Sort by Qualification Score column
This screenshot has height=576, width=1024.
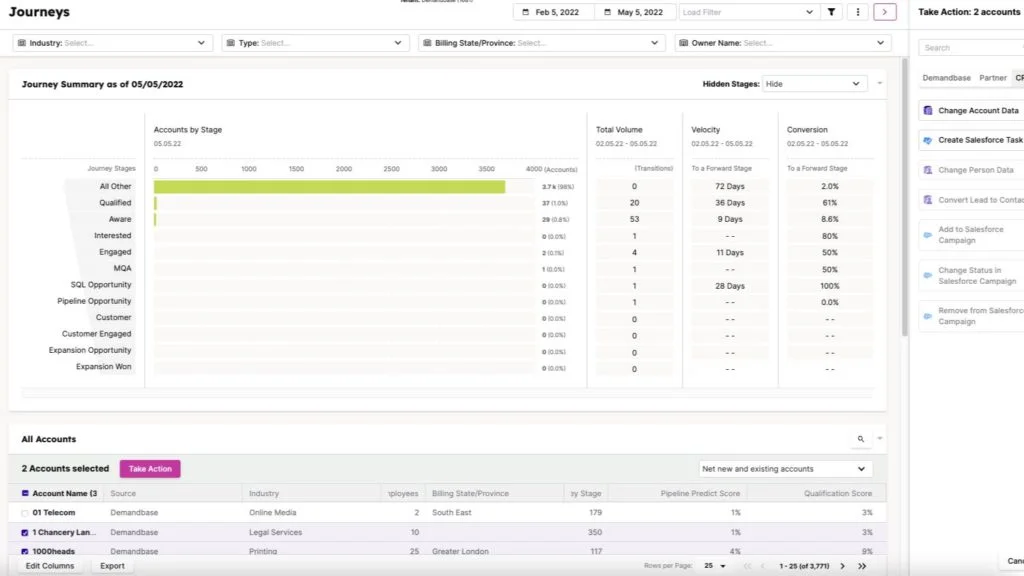pos(838,493)
